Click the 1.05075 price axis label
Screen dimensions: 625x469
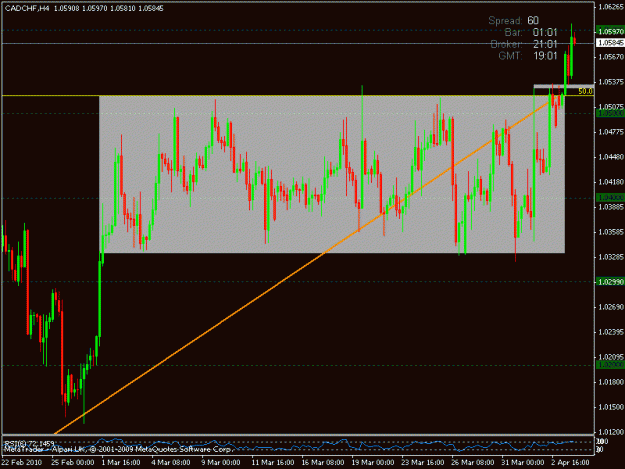point(611,107)
